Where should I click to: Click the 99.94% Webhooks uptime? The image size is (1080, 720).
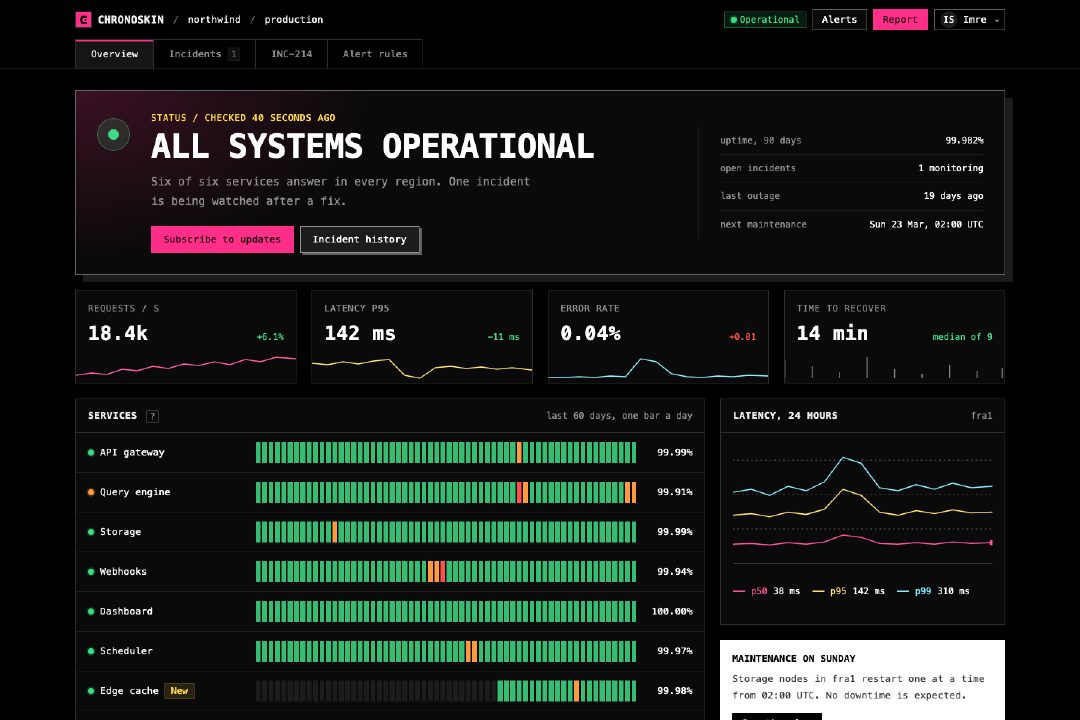[x=675, y=572]
